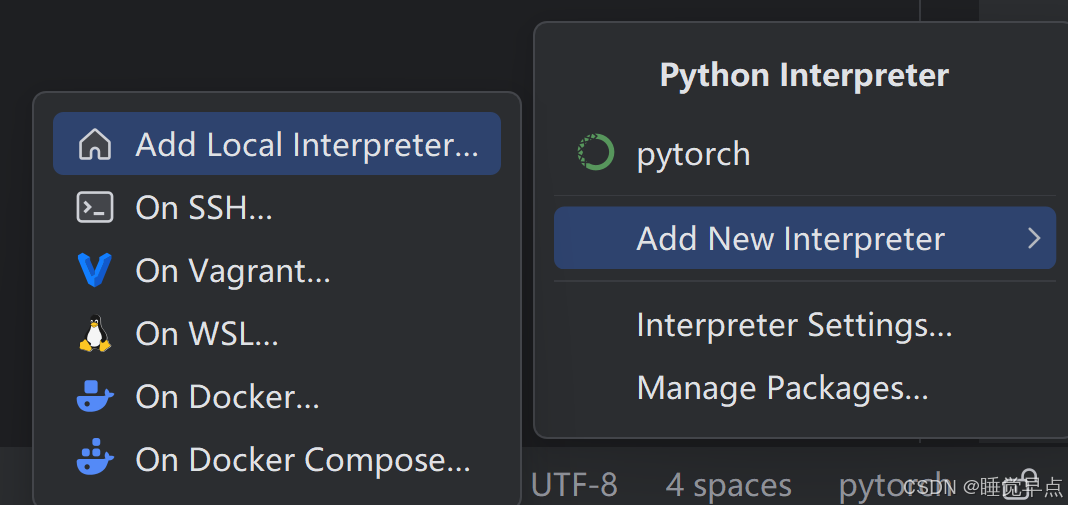Click the terminal icon beside On SSH
The image size is (1068, 505).
point(95,208)
